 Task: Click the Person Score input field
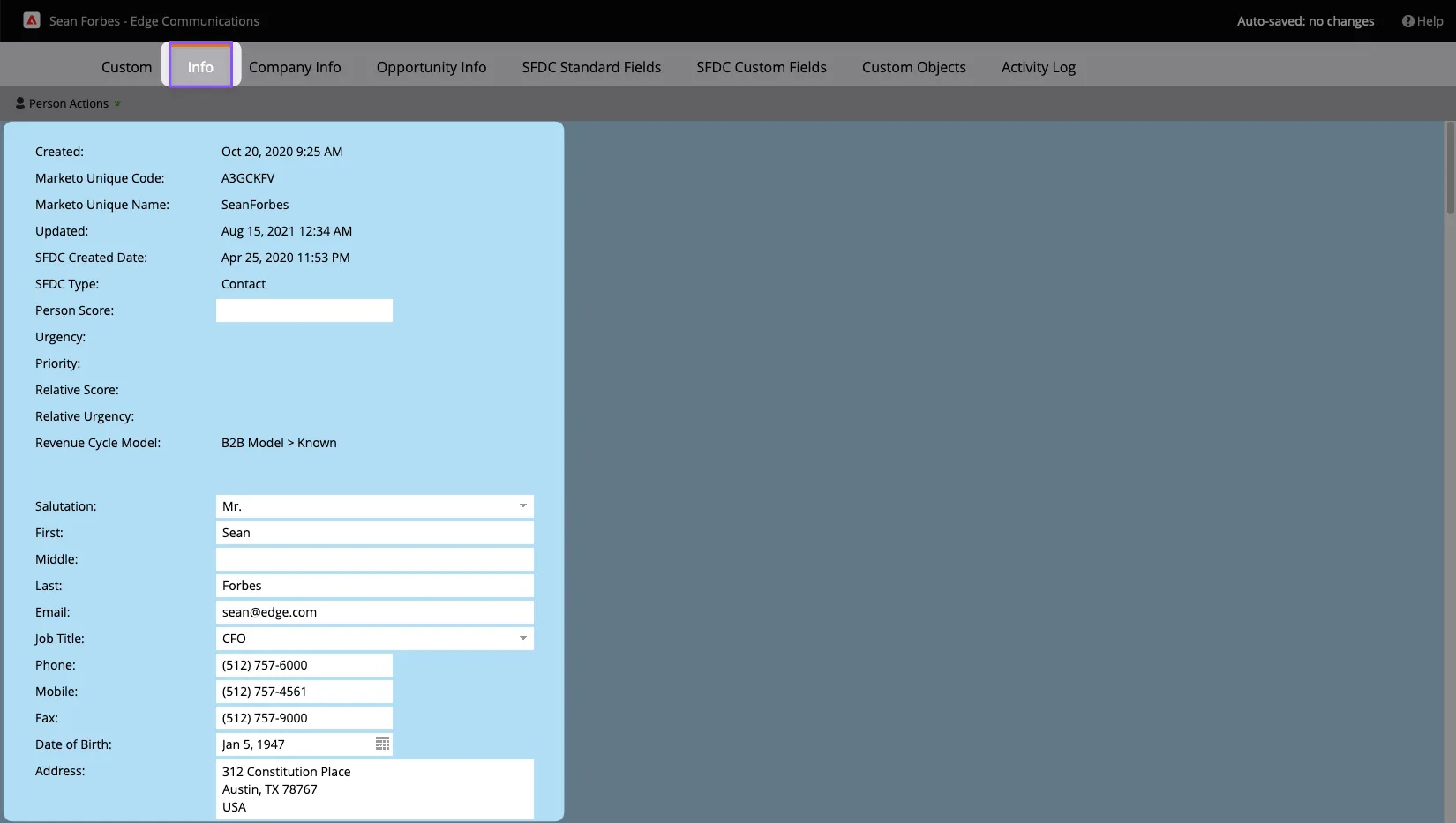coord(304,310)
